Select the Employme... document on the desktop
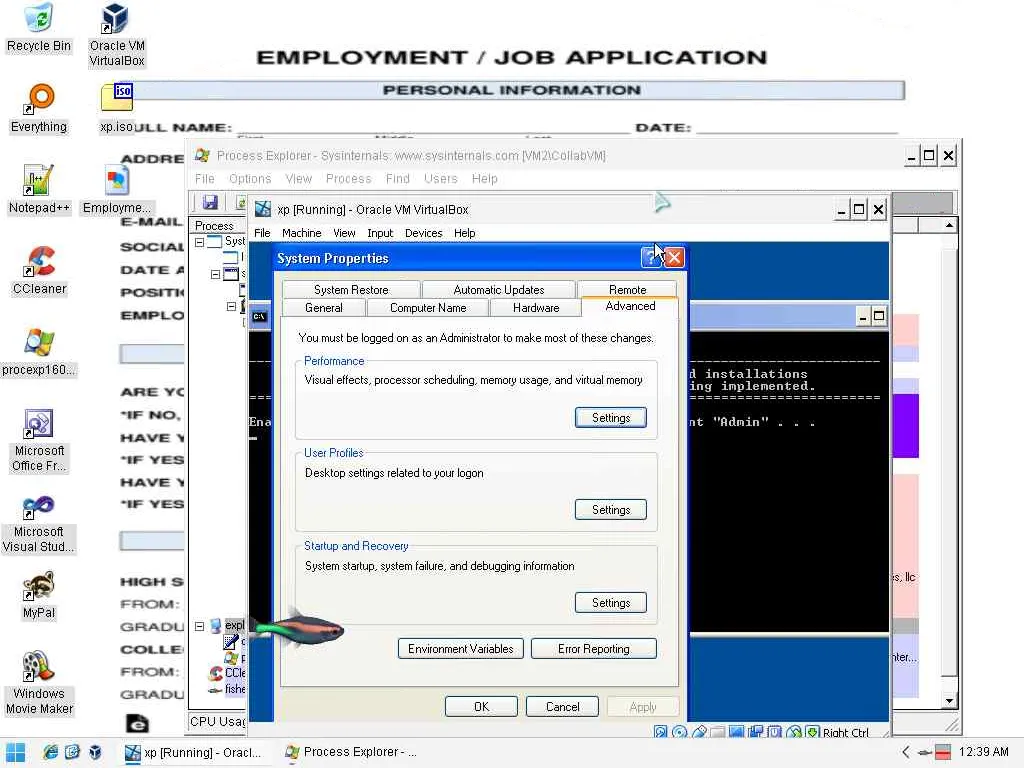This screenshot has width=1024, height=768. click(x=116, y=189)
